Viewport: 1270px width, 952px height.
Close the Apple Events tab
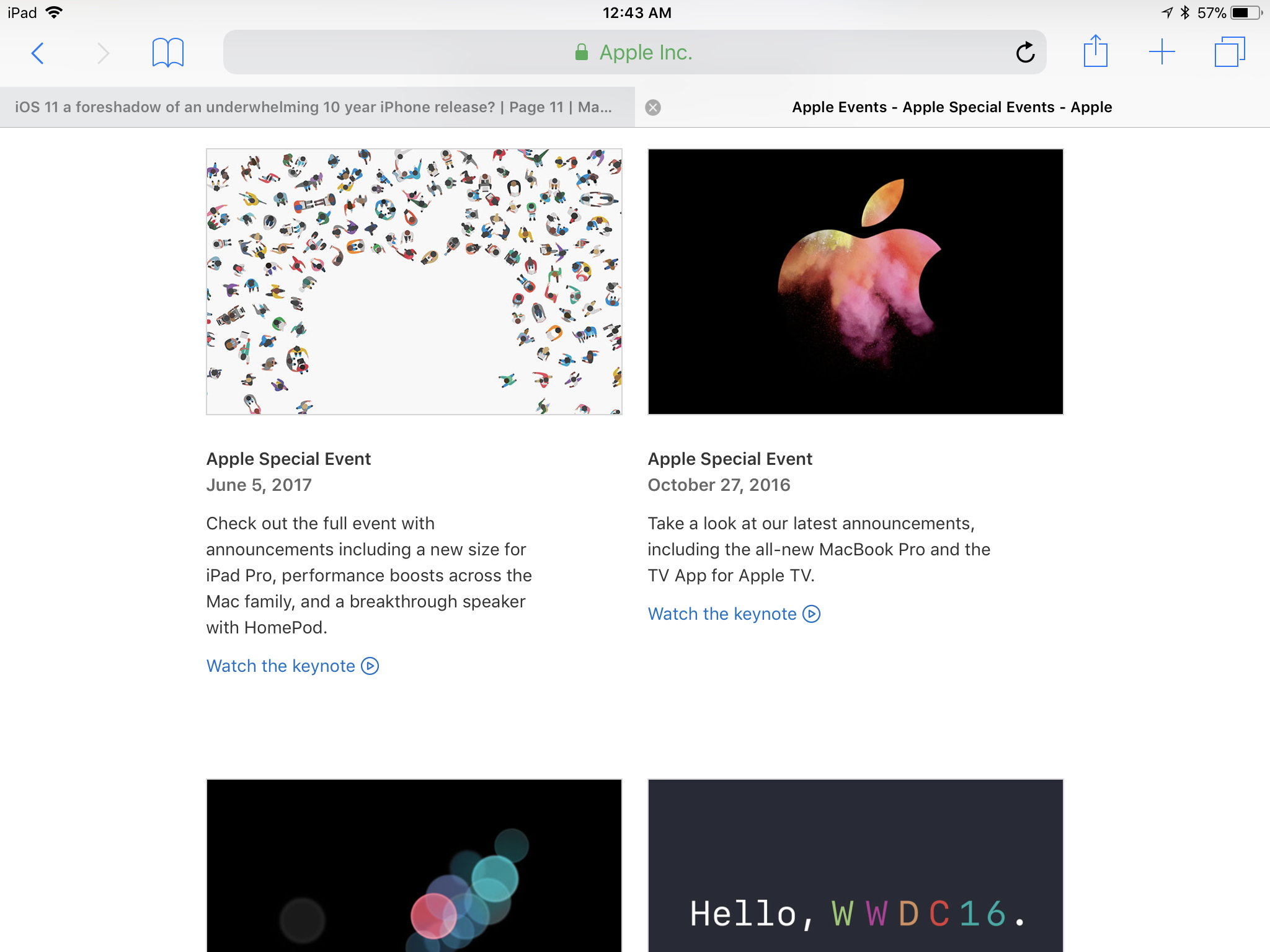[x=653, y=108]
